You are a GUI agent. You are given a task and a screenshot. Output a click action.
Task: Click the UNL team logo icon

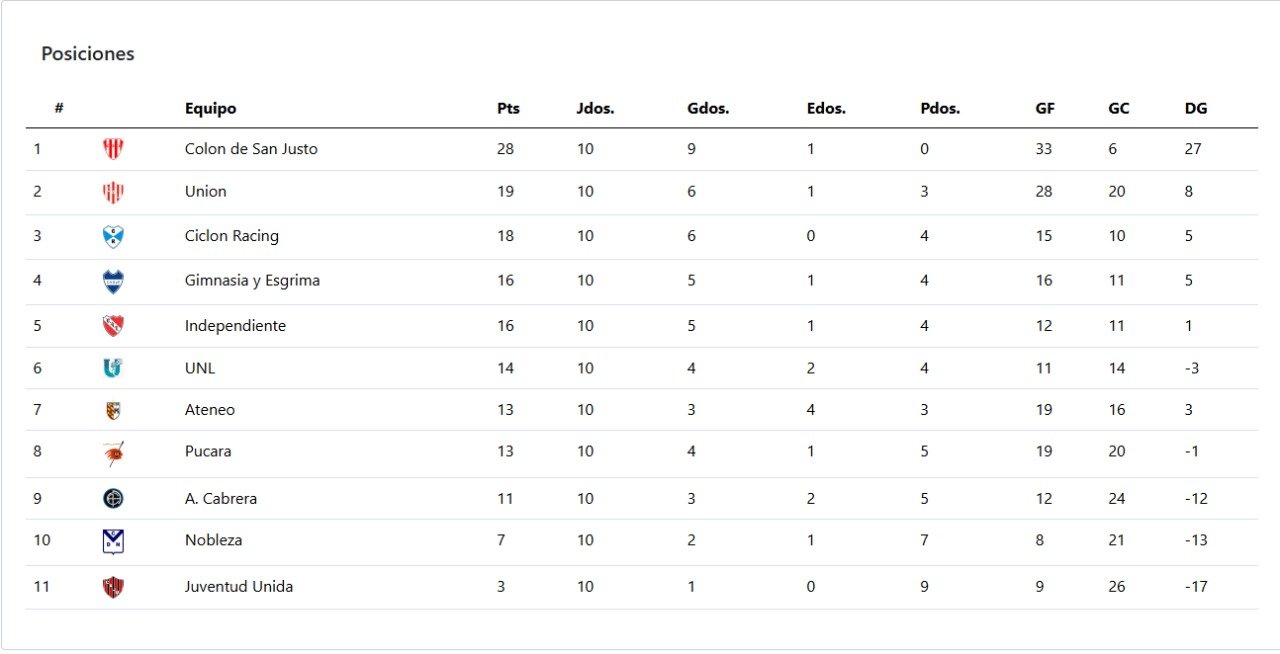(113, 368)
